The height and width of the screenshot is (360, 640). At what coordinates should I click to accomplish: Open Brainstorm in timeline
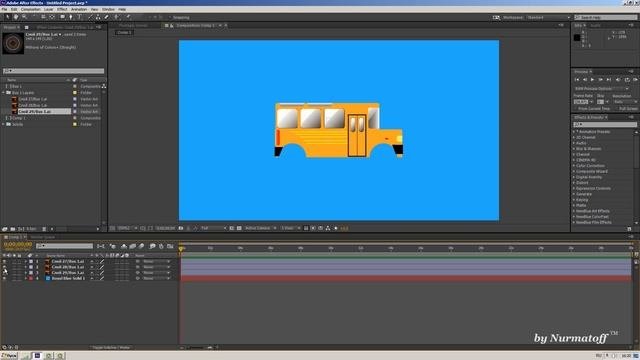click(152, 246)
